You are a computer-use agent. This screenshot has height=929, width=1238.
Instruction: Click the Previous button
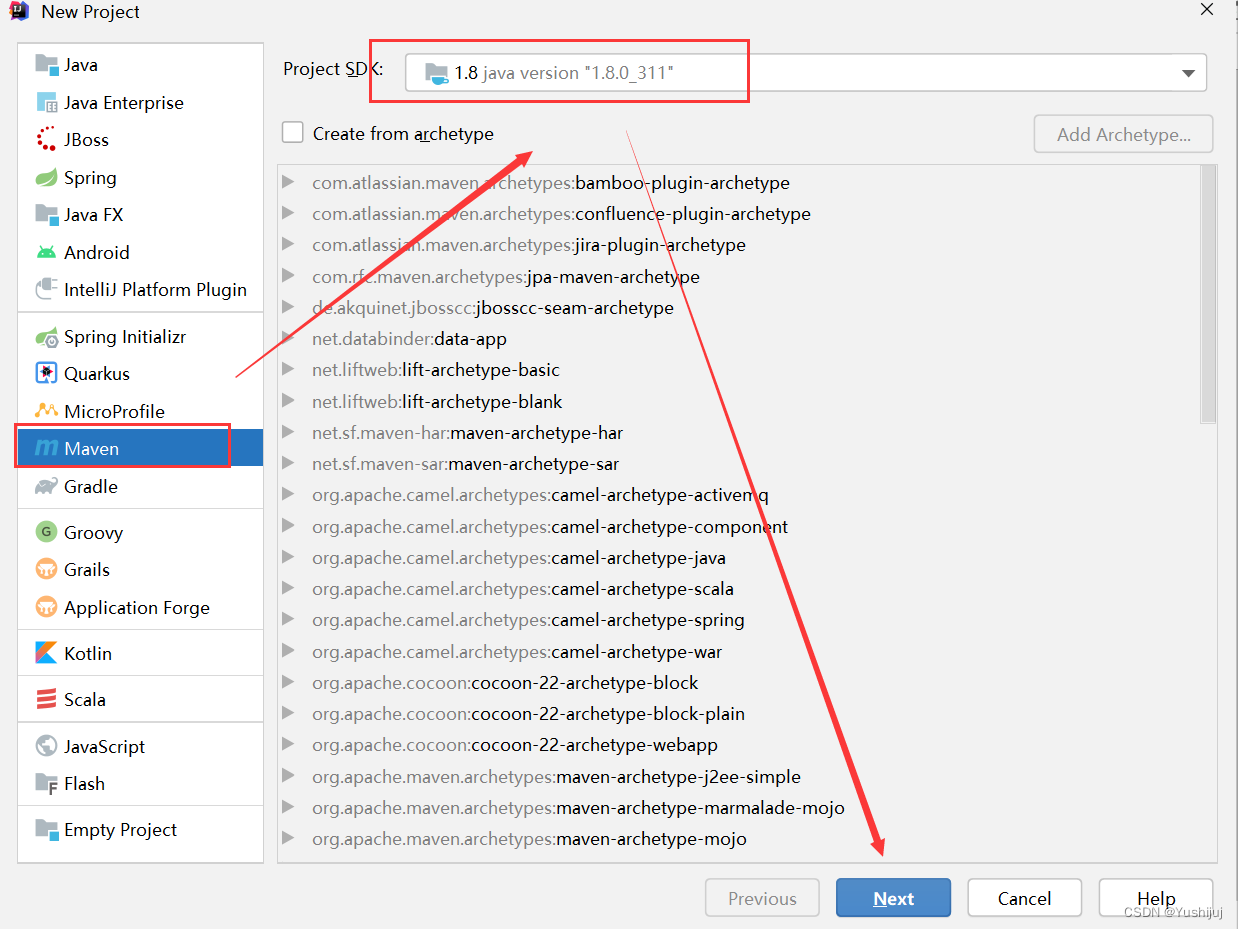click(762, 898)
